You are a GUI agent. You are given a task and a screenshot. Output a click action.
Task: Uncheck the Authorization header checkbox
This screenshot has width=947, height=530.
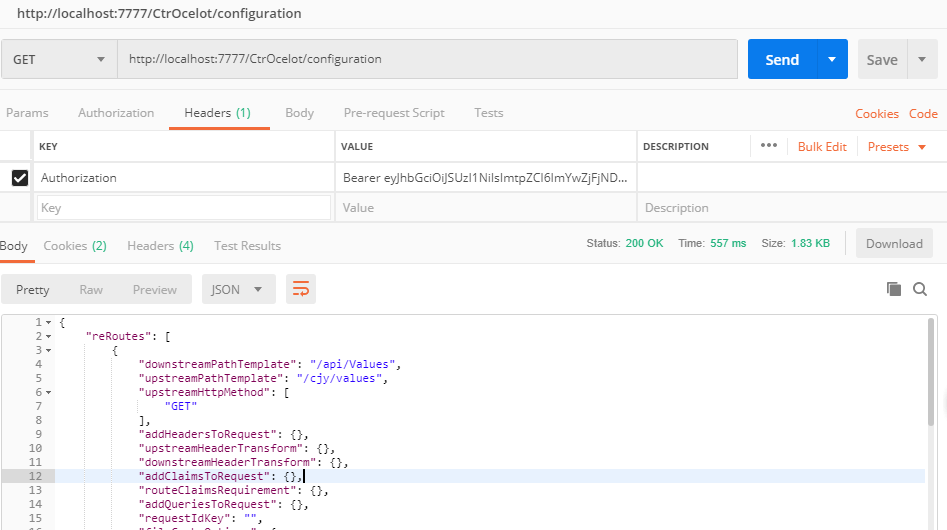pyautogui.click(x=19, y=178)
